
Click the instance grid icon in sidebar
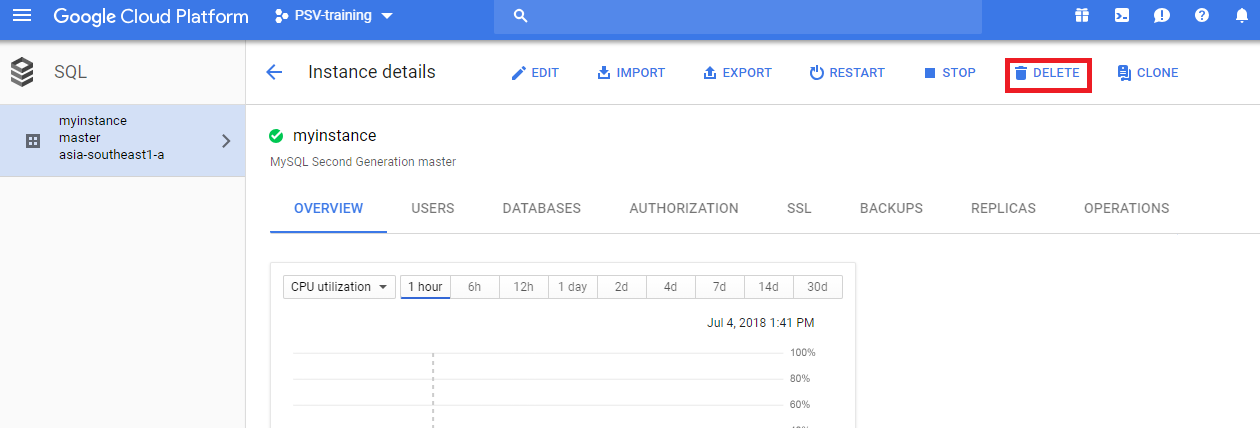point(32,141)
